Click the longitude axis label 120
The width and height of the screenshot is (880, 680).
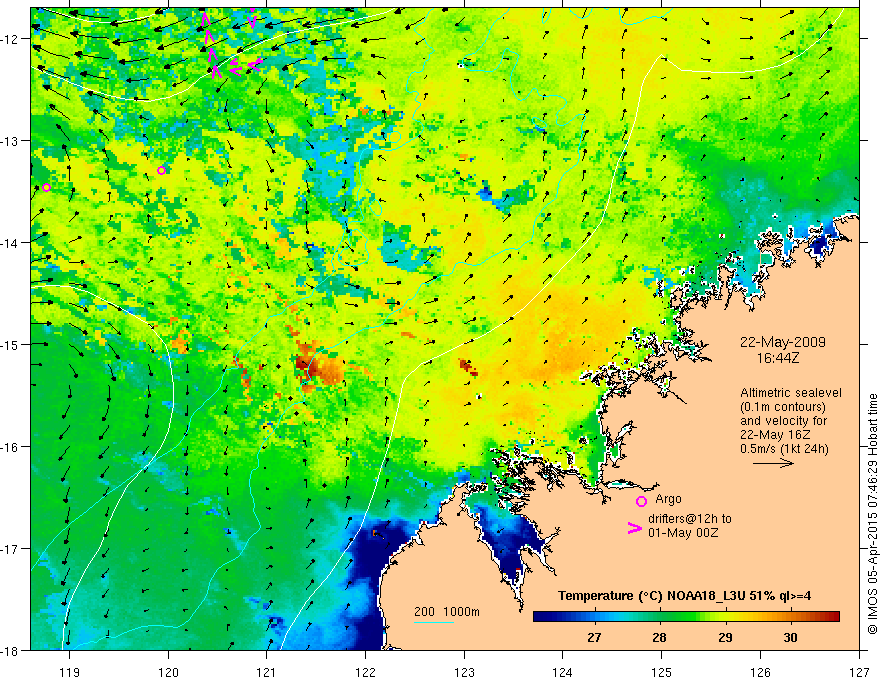[168, 672]
